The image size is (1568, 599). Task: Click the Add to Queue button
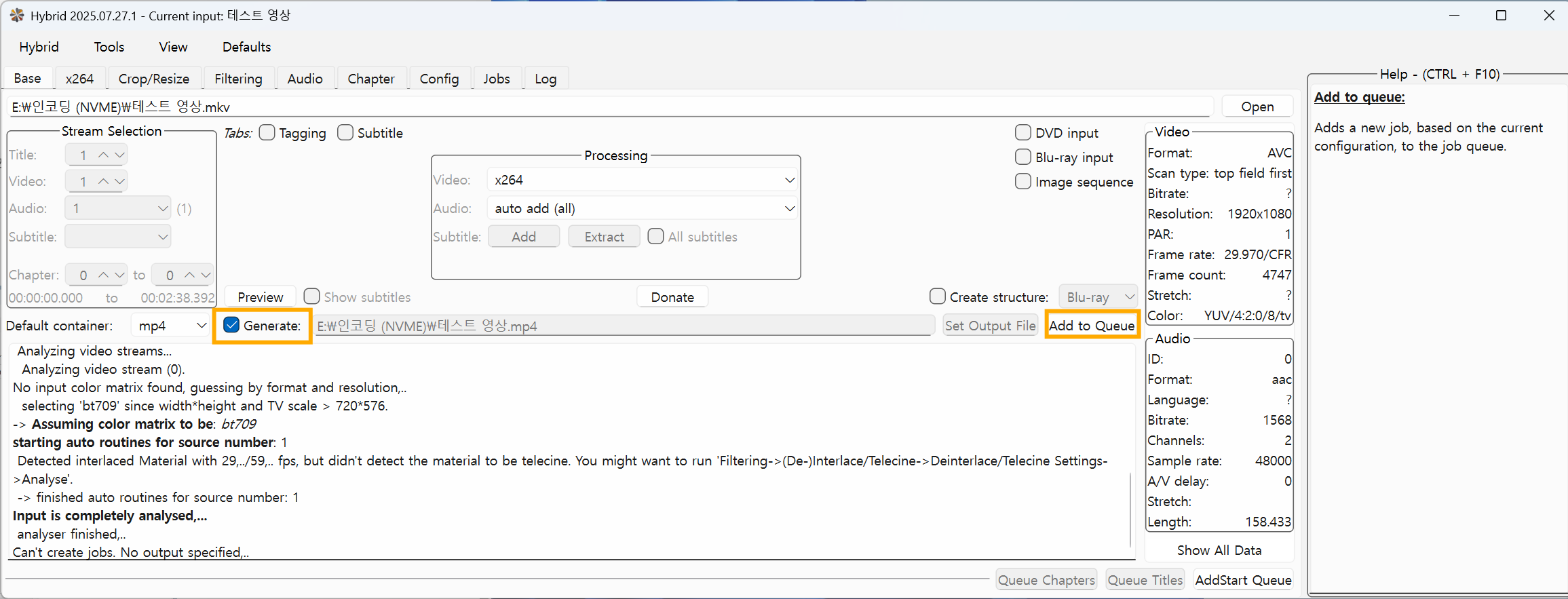coord(1092,326)
